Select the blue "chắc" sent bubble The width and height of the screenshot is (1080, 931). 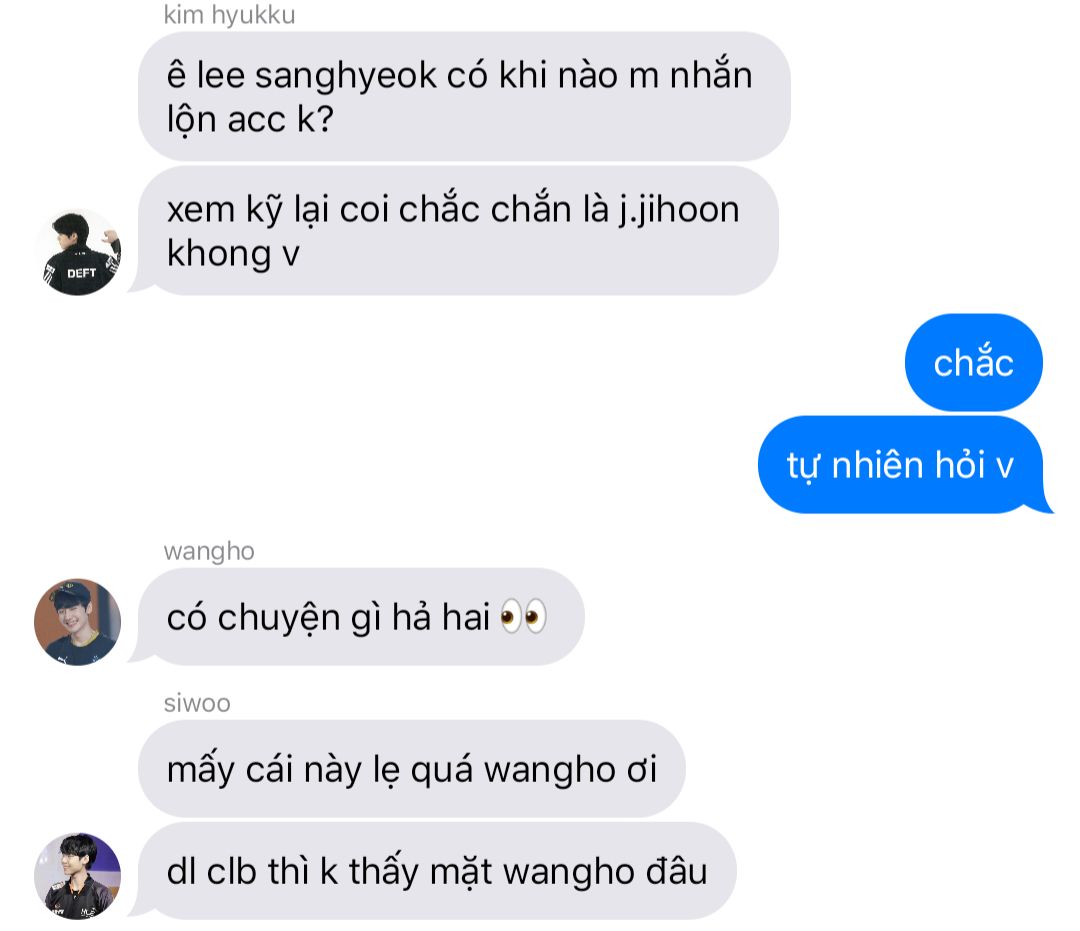click(973, 362)
